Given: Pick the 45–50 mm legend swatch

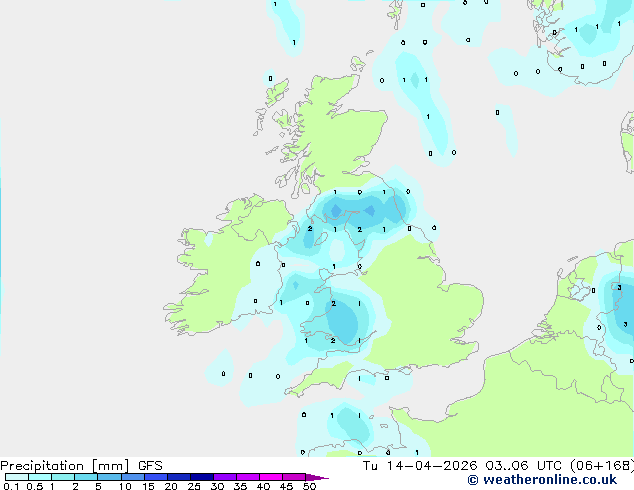Looking at the screenshot, I should tap(294, 477).
